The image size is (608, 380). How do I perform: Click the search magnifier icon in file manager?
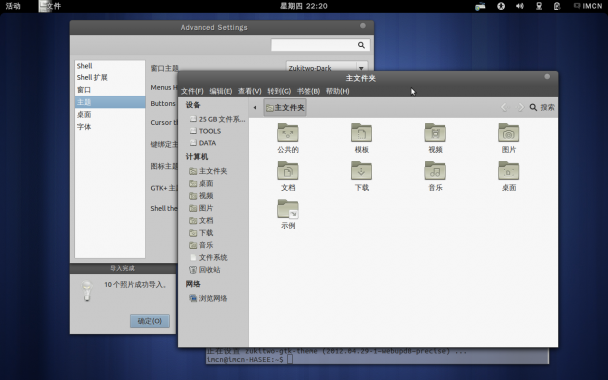click(x=533, y=107)
